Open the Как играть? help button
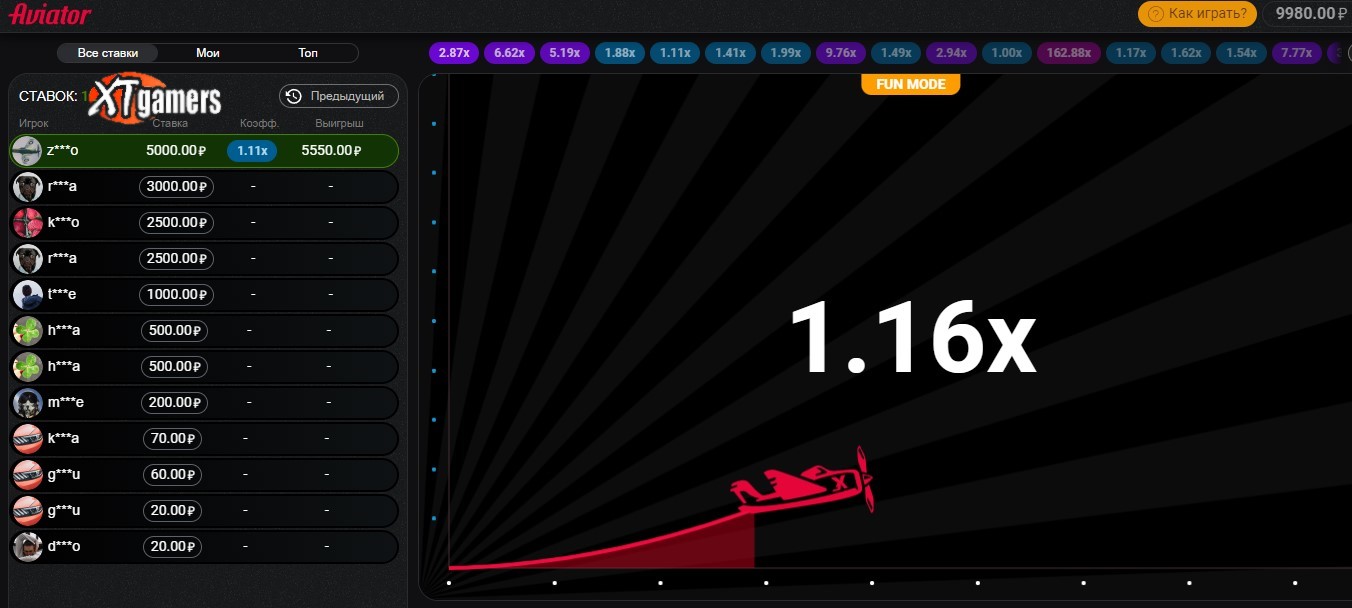 pyautogui.click(x=1197, y=13)
